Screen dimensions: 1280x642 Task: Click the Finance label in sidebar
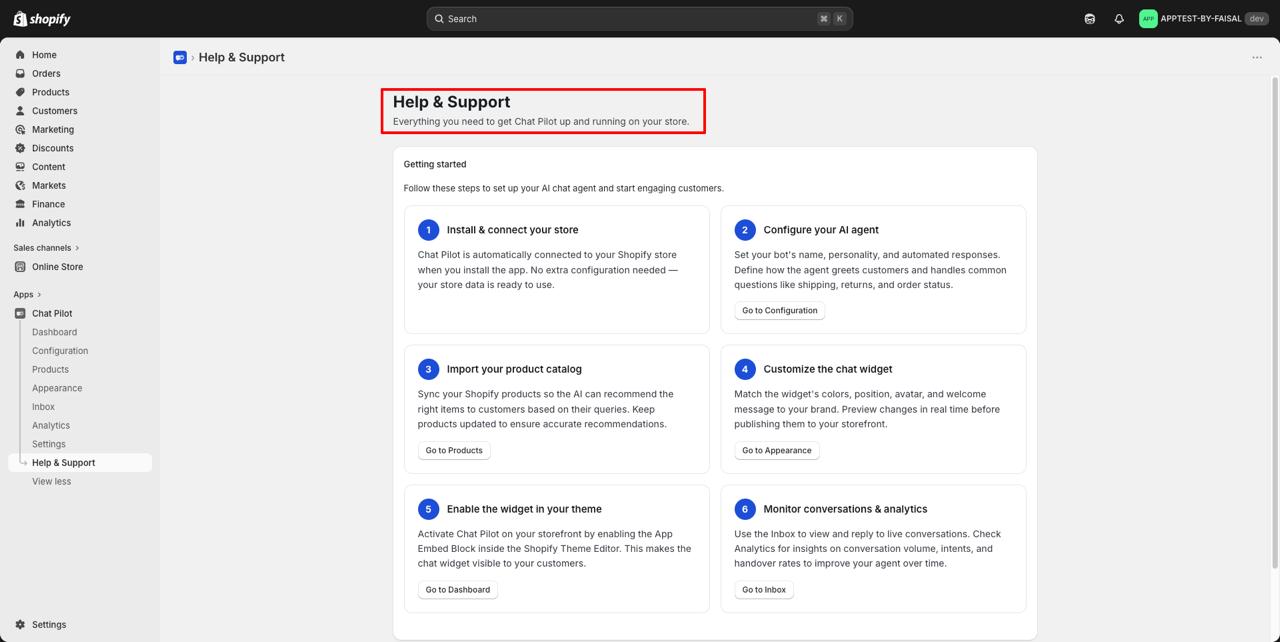pyautogui.click(x=48, y=204)
